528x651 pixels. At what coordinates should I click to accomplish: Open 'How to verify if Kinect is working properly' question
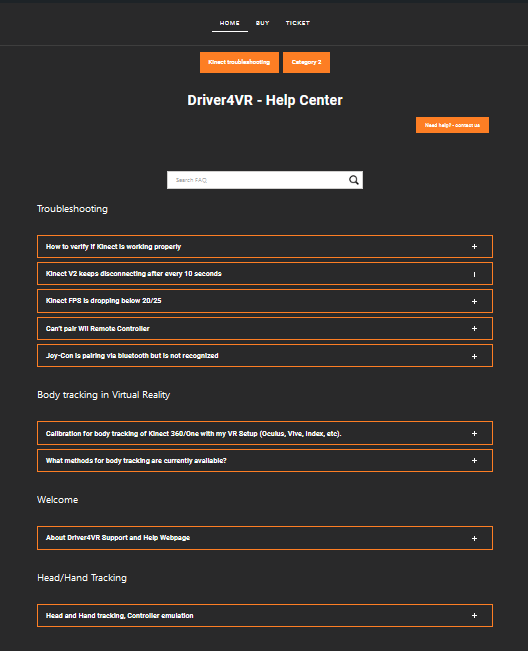coord(113,247)
